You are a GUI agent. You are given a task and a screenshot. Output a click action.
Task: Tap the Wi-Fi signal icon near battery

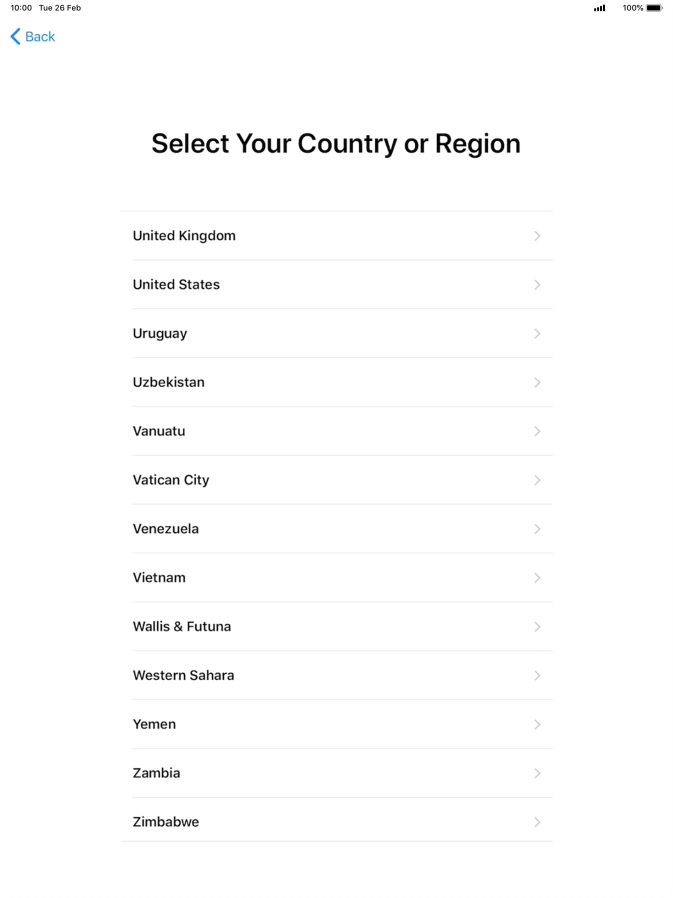pyautogui.click(x=600, y=7)
